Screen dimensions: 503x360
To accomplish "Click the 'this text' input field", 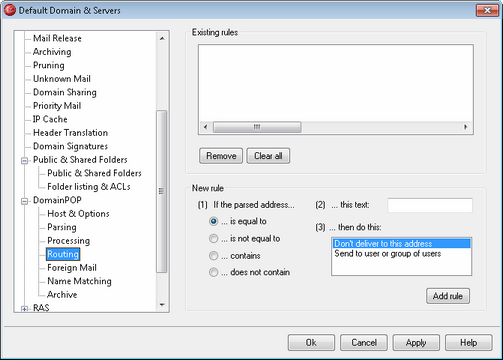I will [430, 205].
